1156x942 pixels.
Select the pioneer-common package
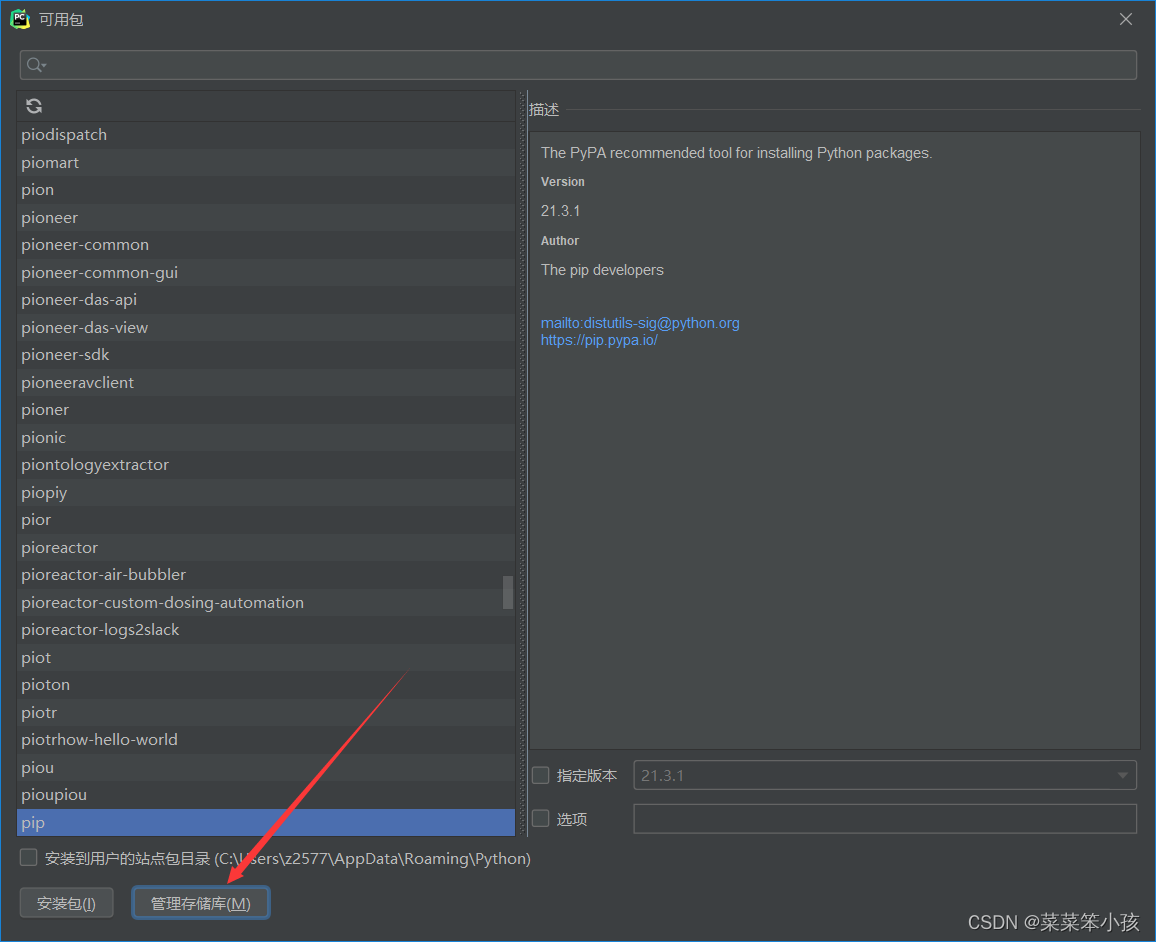(x=265, y=245)
